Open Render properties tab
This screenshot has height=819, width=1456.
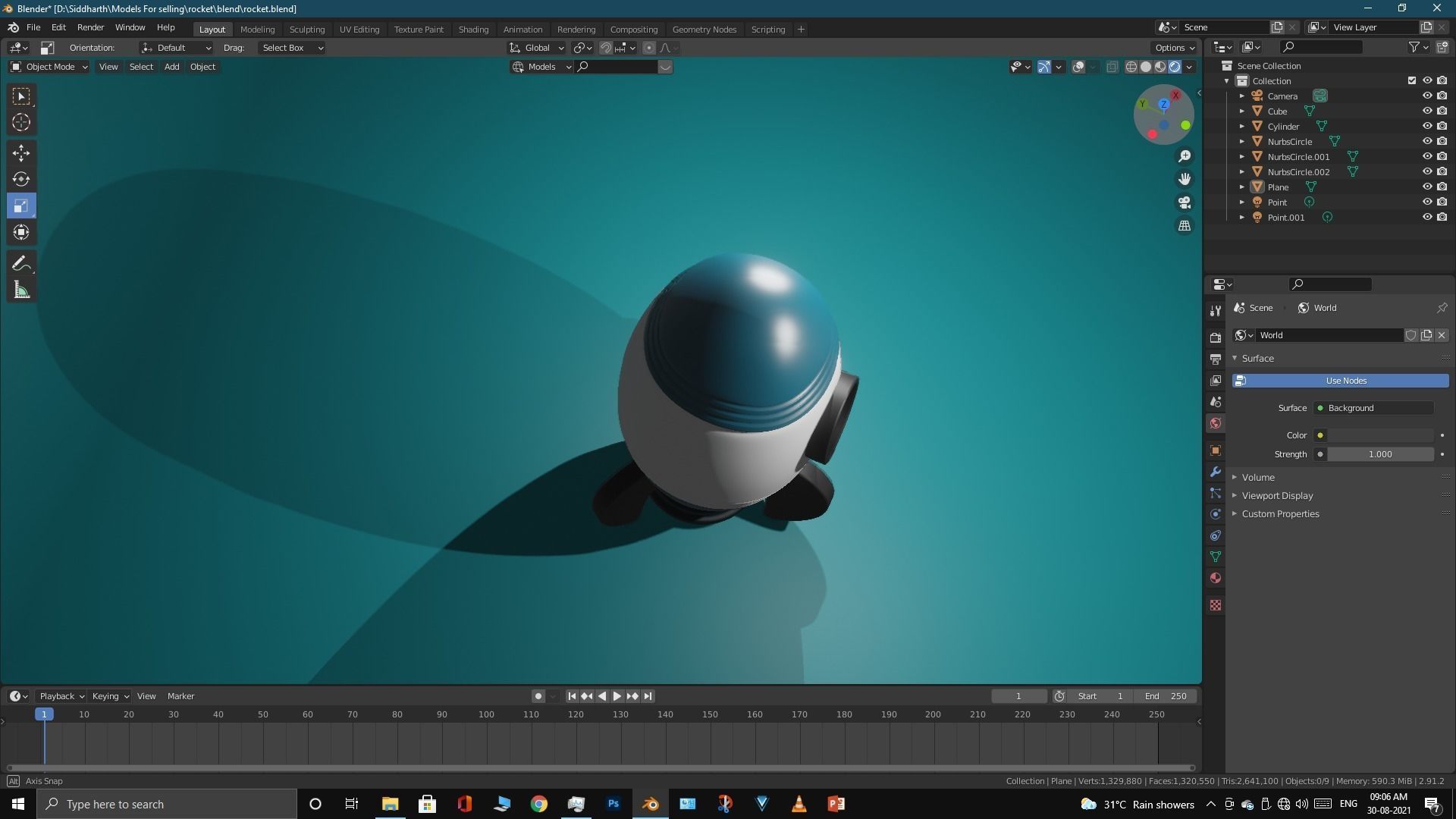click(1216, 337)
